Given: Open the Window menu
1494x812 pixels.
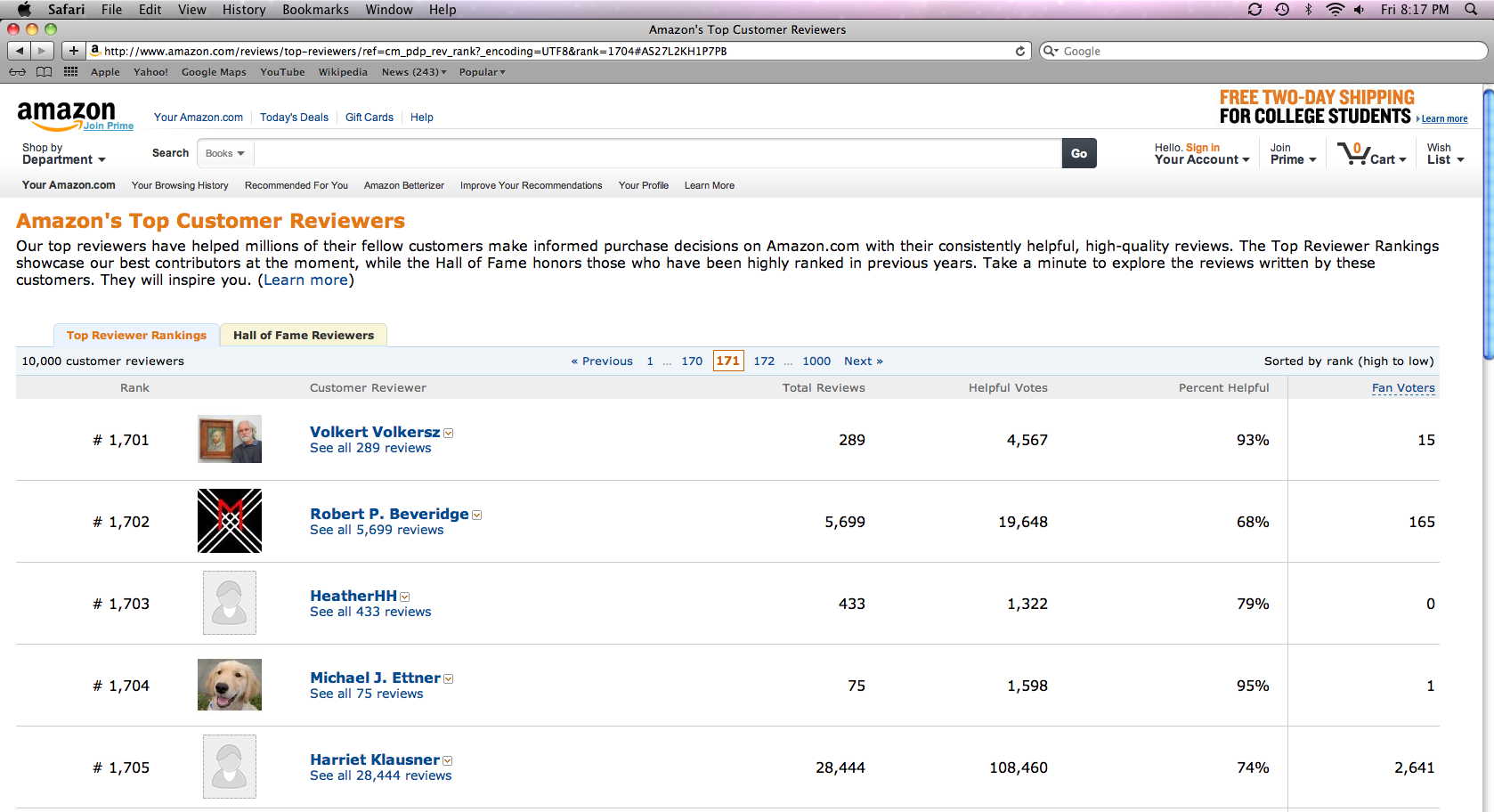Looking at the screenshot, I should coord(389,9).
